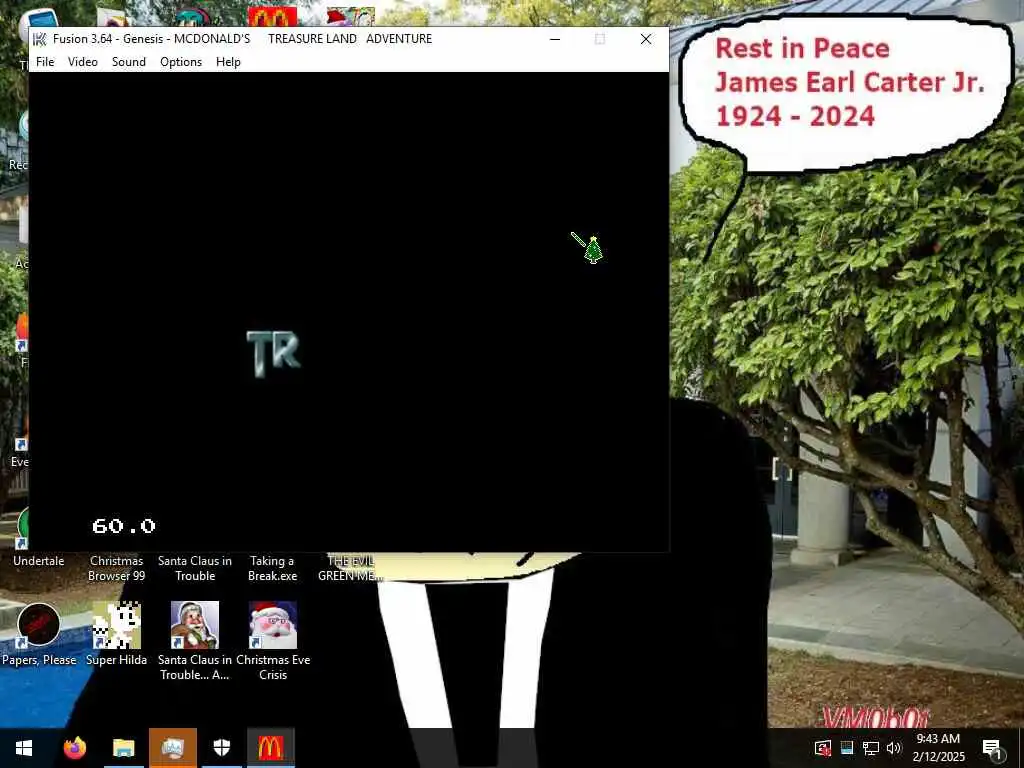
Task: Open Windows Security shield on taskbar
Action: point(222,748)
